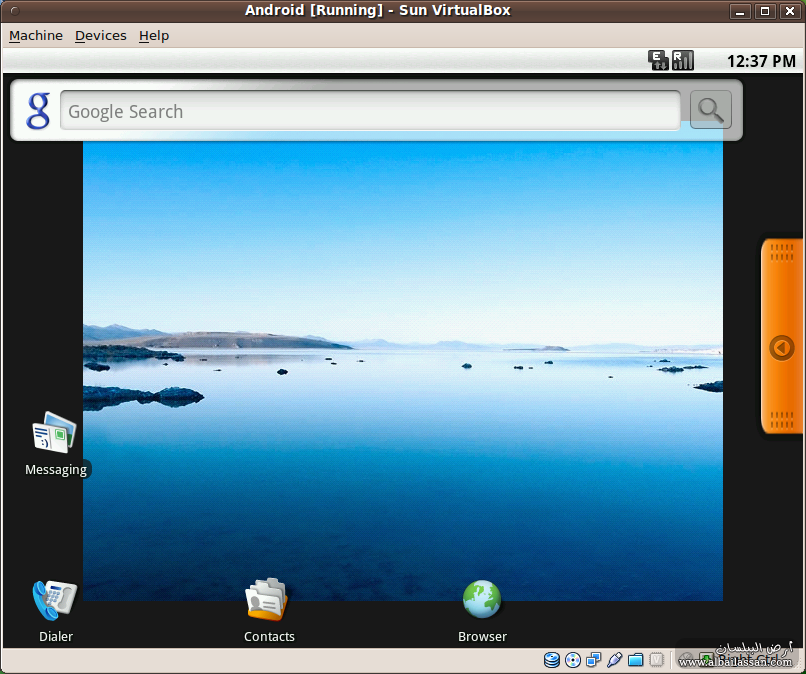Click the network adapters indicator
The width and height of the screenshot is (806, 674).
point(594,660)
